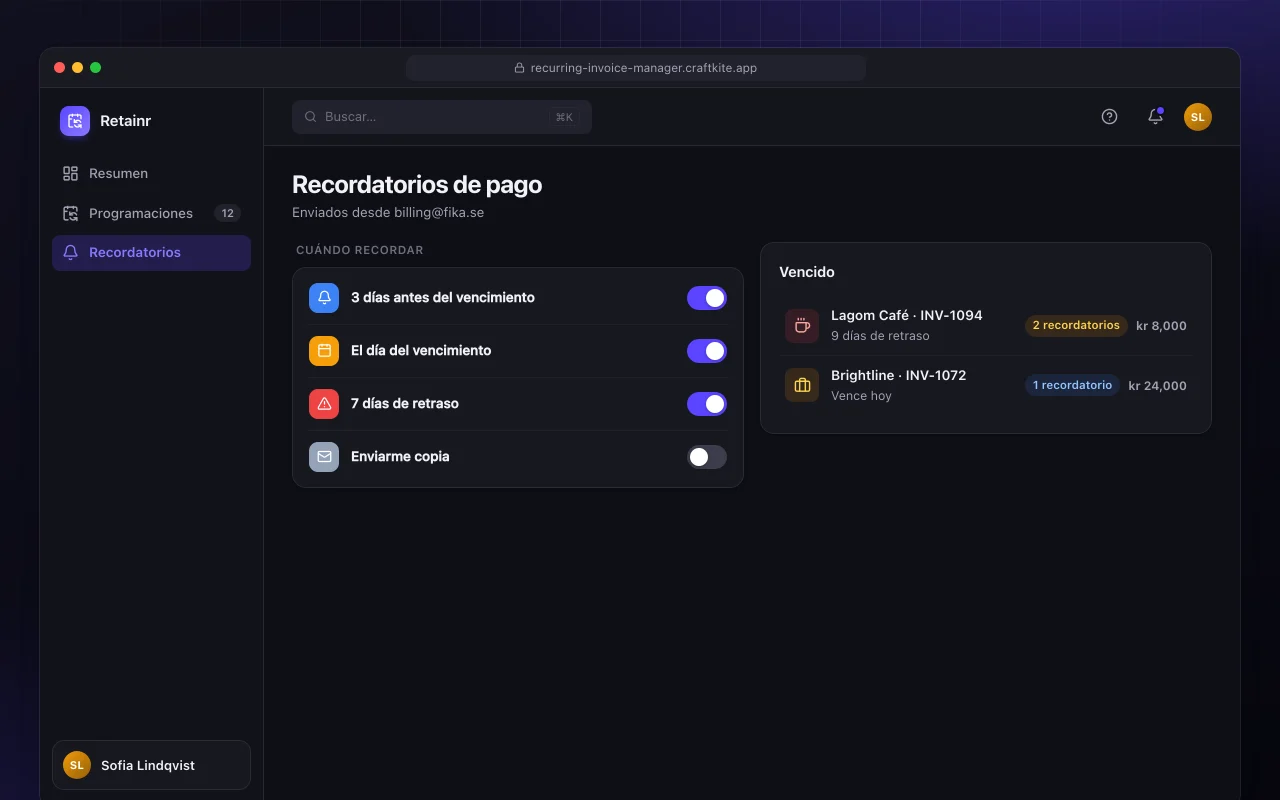Viewport: 1280px width, 800px height.
Task: Click the Programaciones calendar icon
Action: (70, 213)
